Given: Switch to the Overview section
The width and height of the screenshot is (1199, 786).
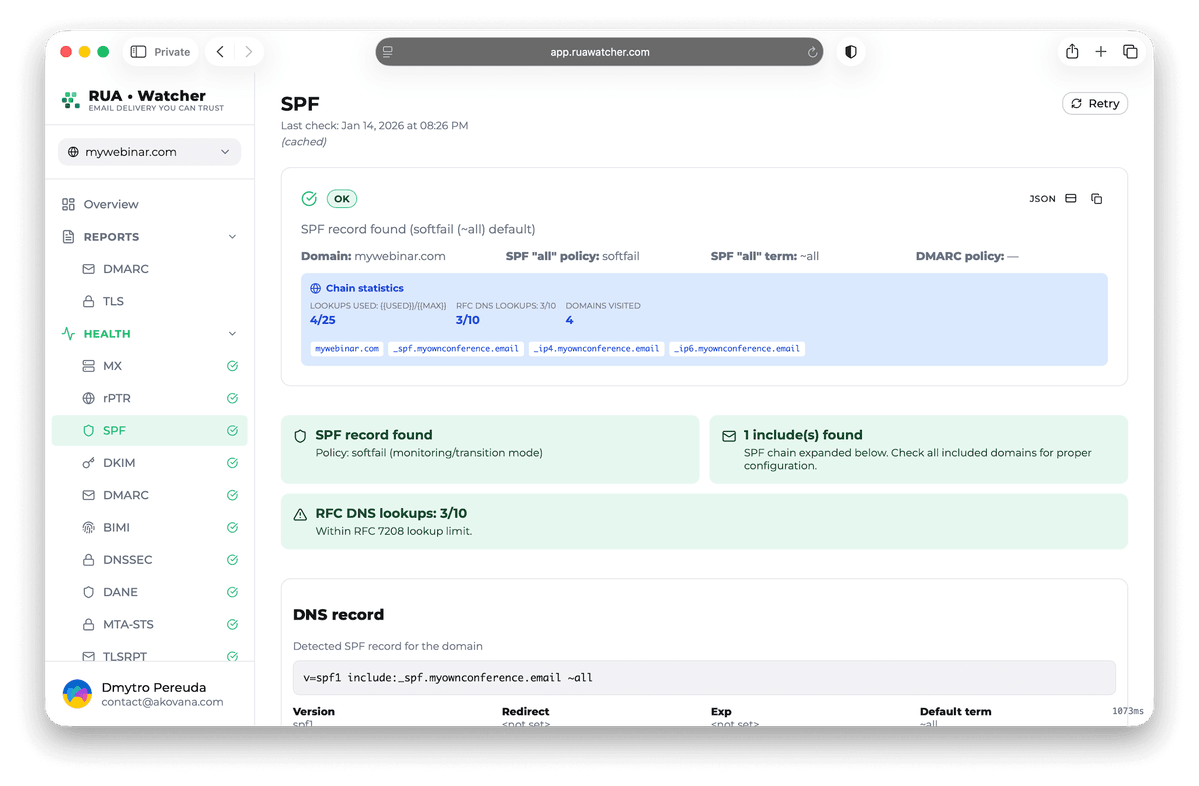Looking at the screenshot, I should pos(112,204).
